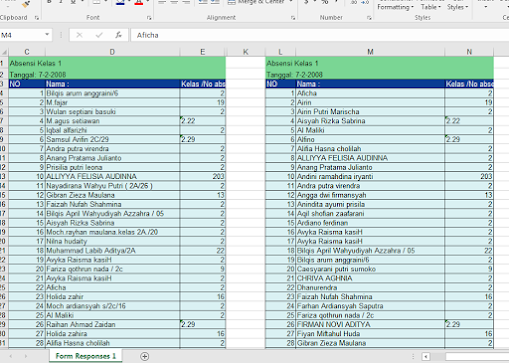
Task: Select cell 'M.agus setiawan'
Action: click(112, 121)
